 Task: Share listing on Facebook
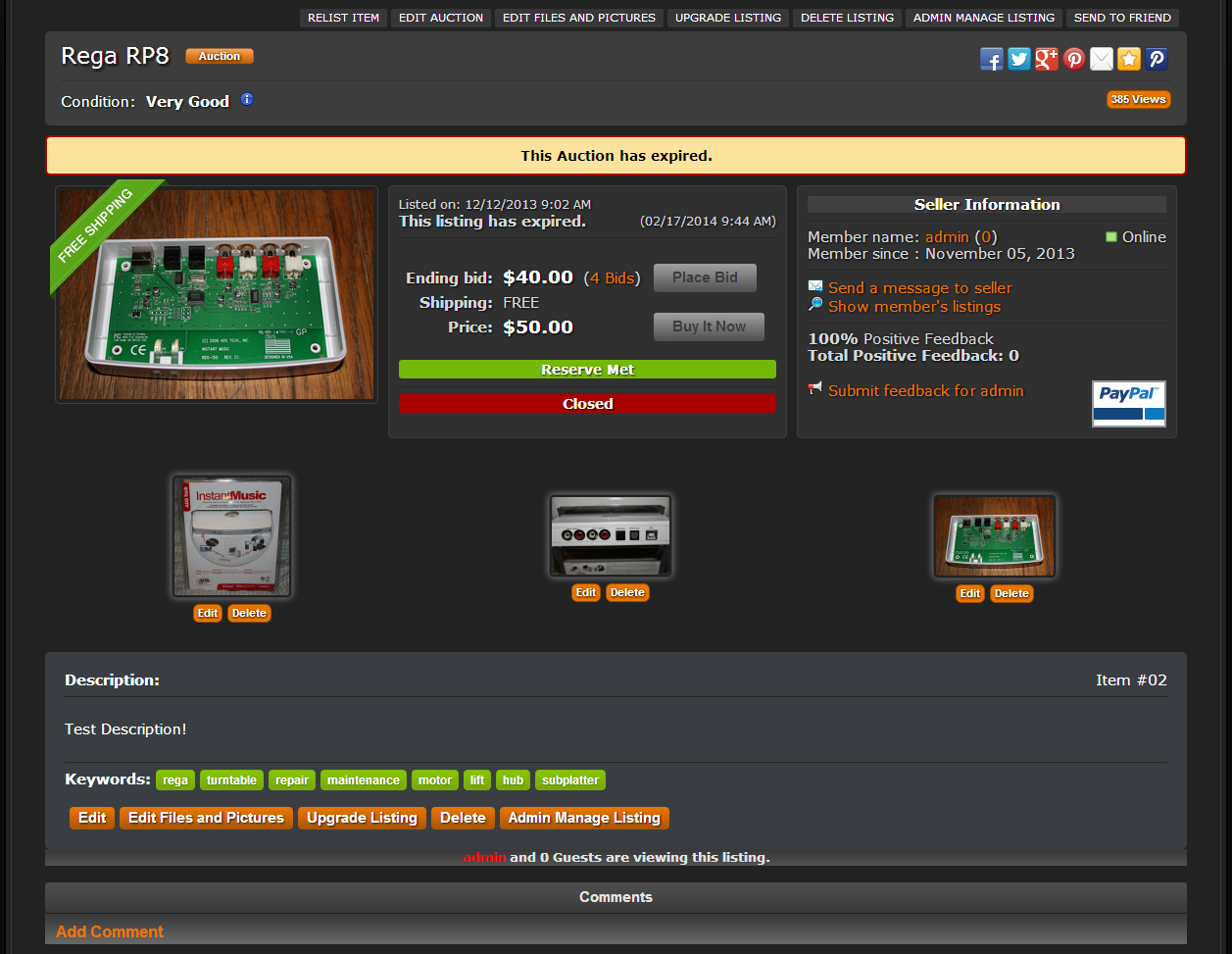pos(992,59)
